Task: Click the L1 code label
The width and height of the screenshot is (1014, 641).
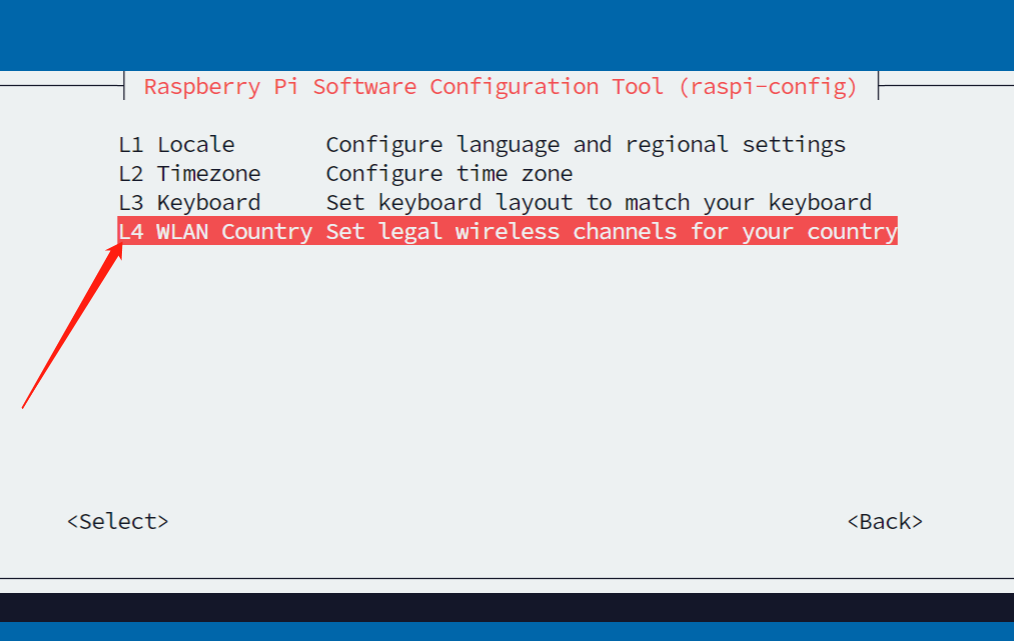Action: (131, 144)
